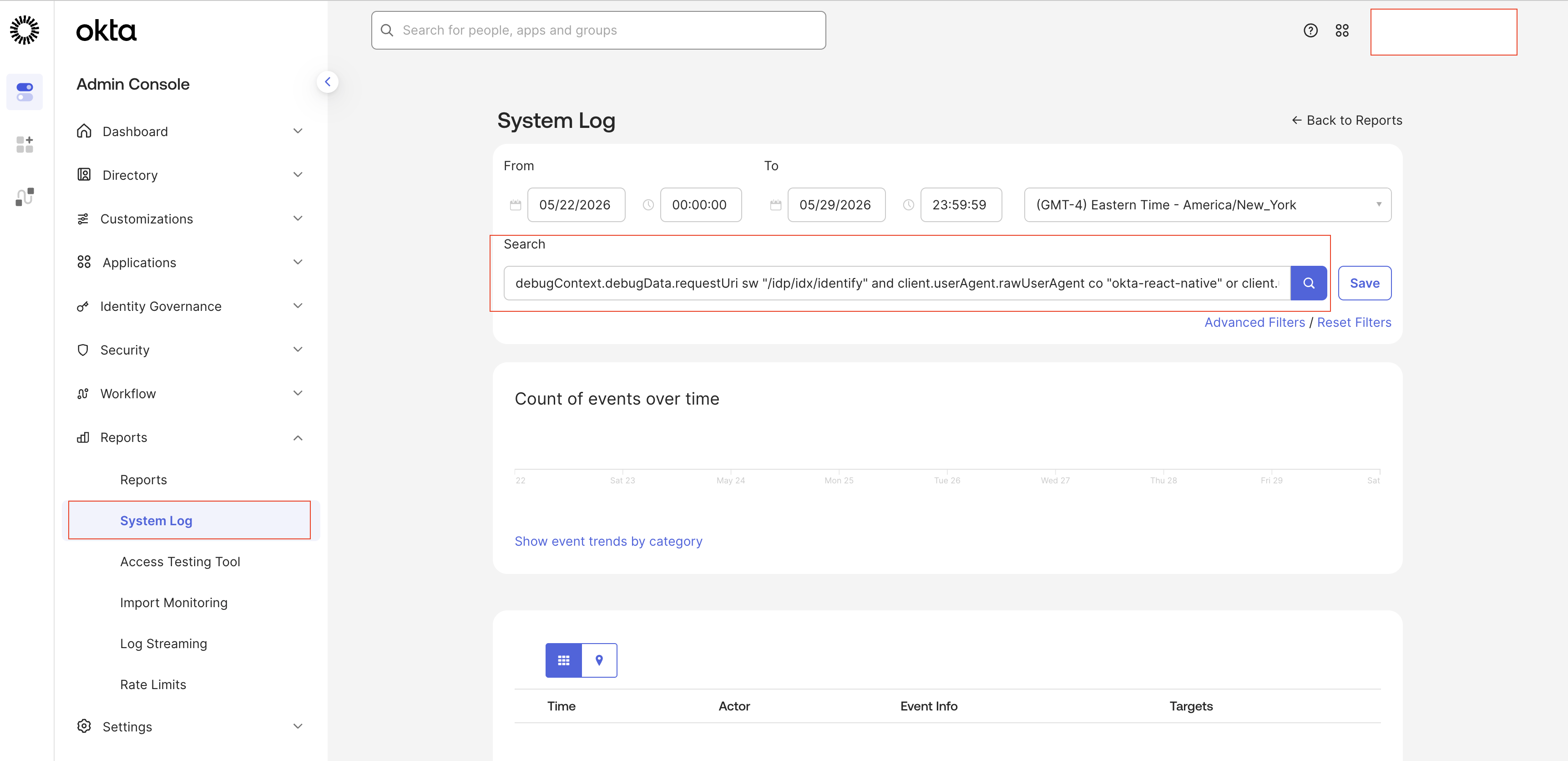Click the Settings gear icon
Viewport: 1568px width, 761px height.
[x=84, y=726]
